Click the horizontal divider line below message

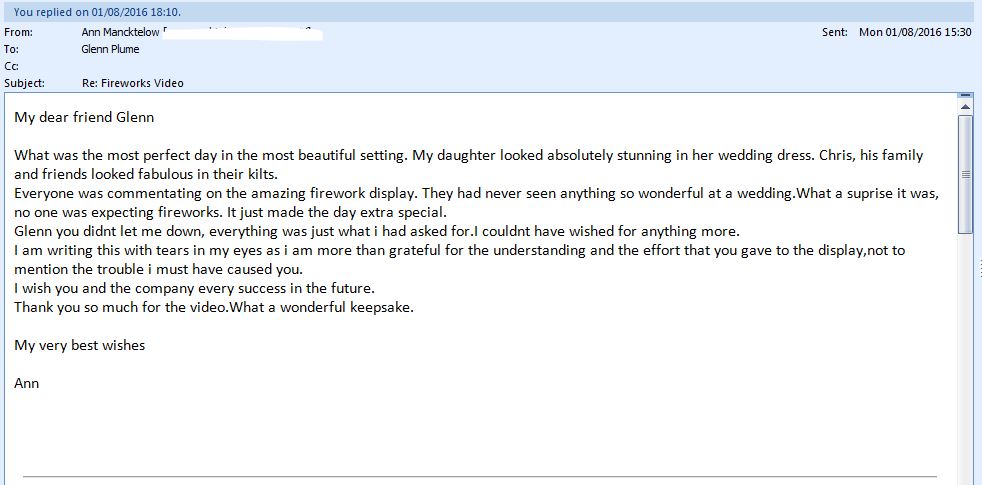tap(480, 477)
